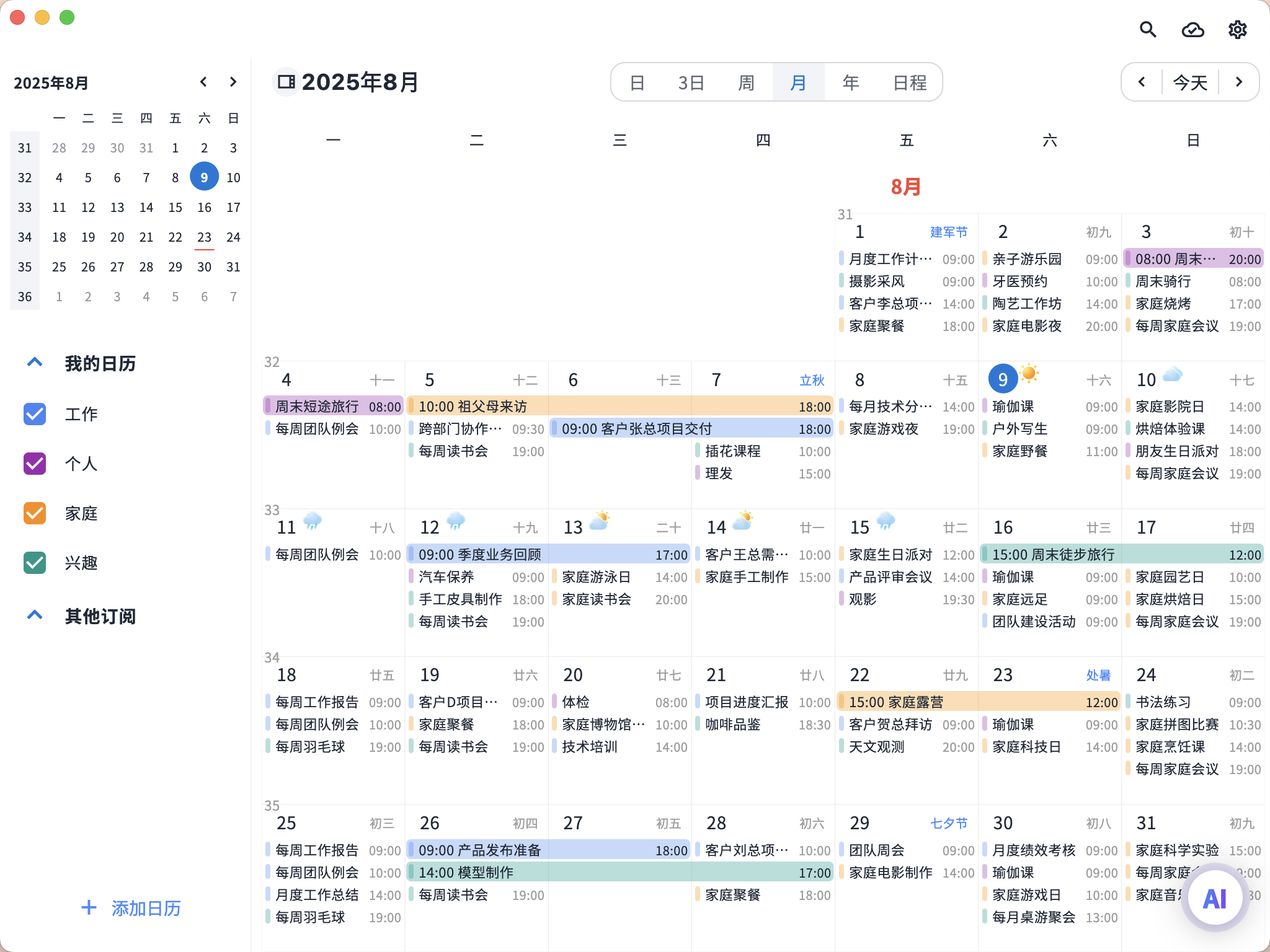
Task: Click the 添加日历 link
Action: 146,908
